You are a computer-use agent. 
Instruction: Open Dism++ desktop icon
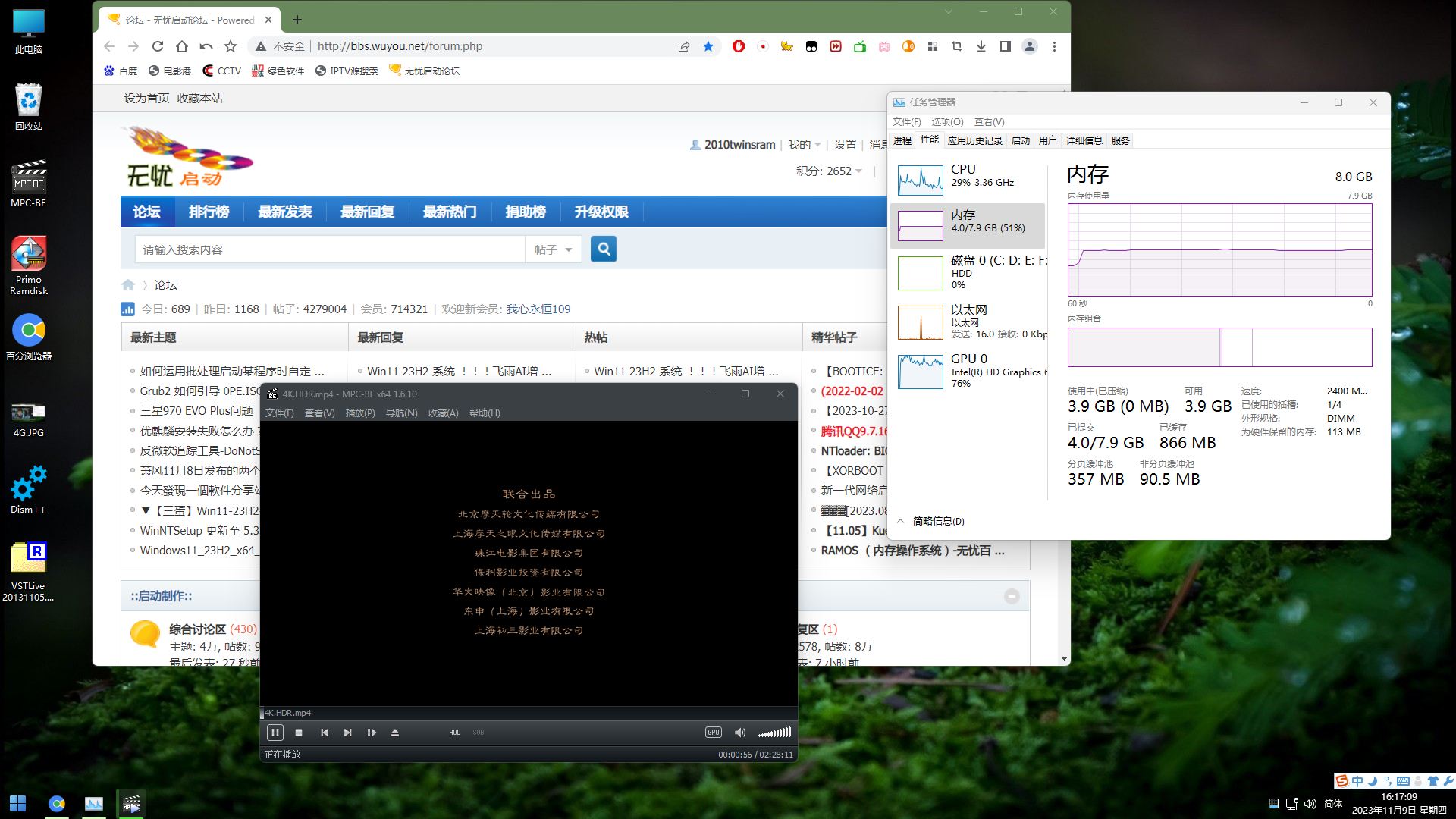(29, 490)
